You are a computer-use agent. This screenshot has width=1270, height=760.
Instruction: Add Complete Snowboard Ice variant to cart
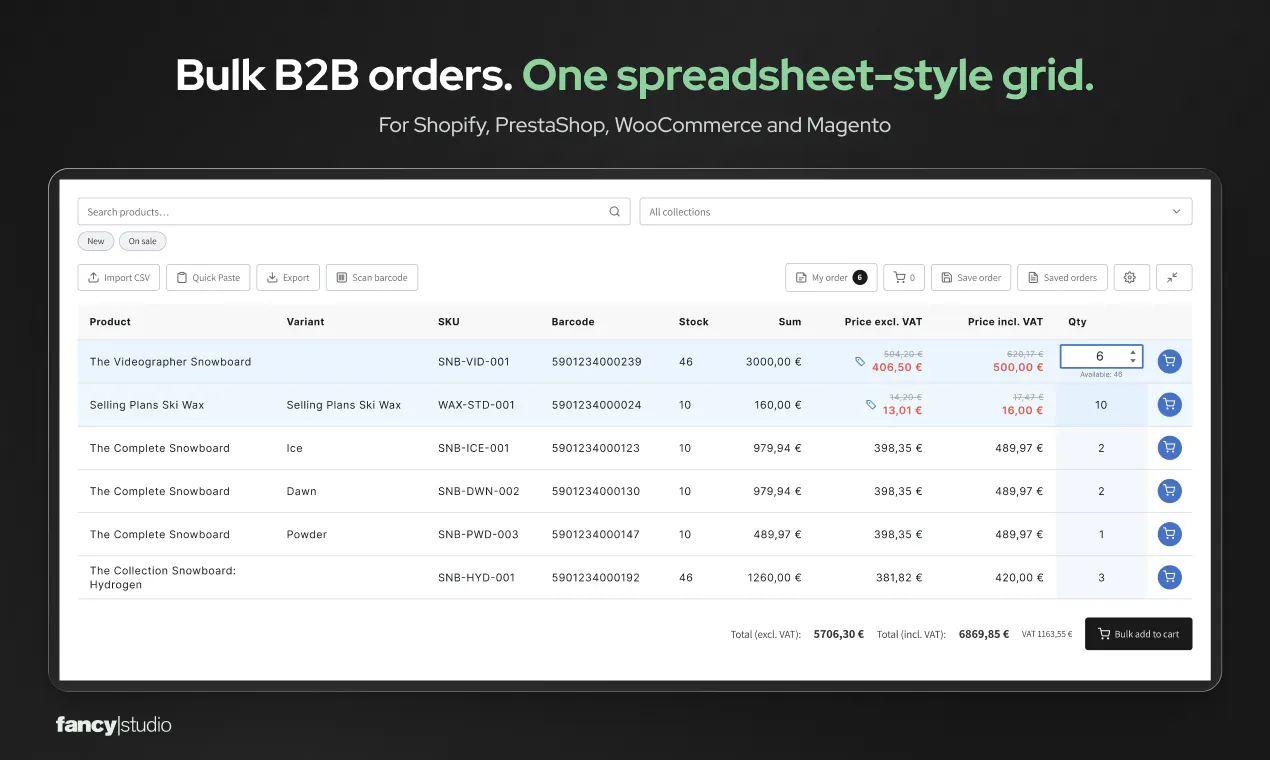point(1169,448)
